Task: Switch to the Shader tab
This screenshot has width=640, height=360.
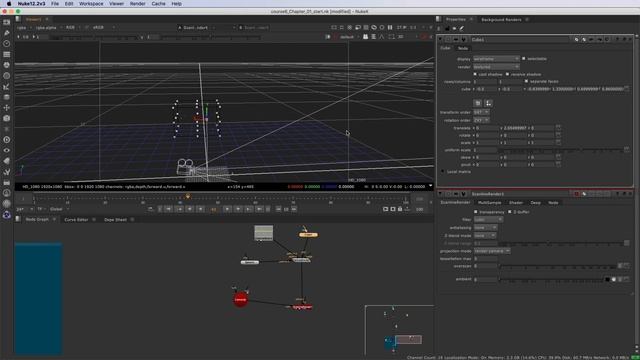Action: (x=516, y=202)
